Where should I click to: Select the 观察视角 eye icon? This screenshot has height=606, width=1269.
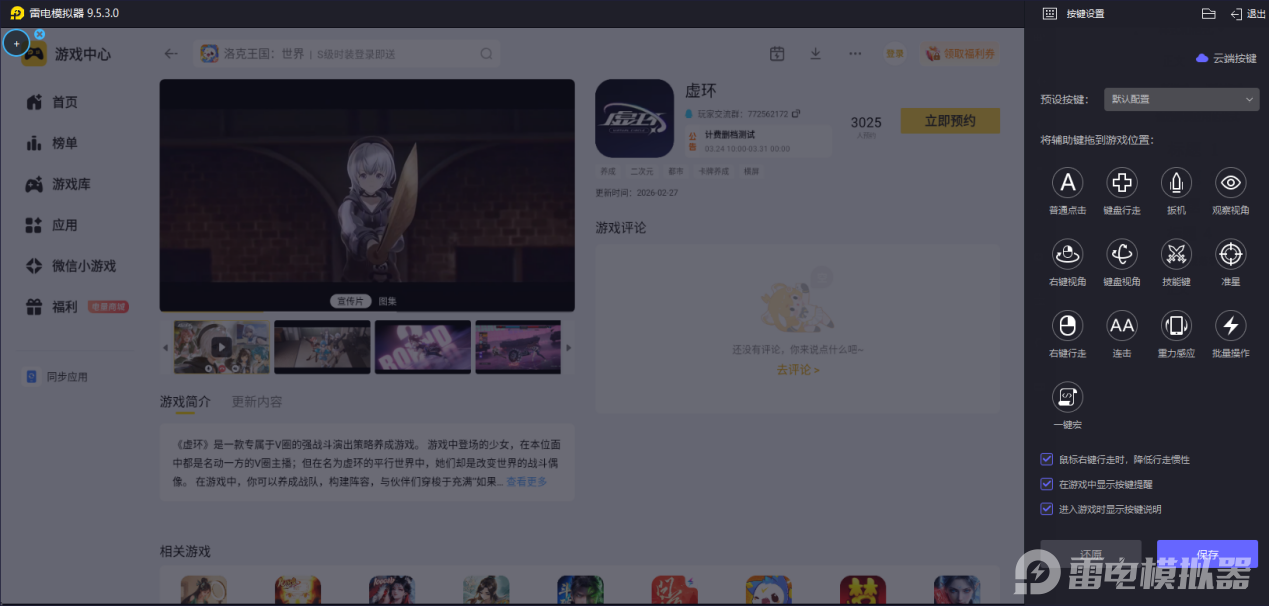click(x=1230, y=183)
